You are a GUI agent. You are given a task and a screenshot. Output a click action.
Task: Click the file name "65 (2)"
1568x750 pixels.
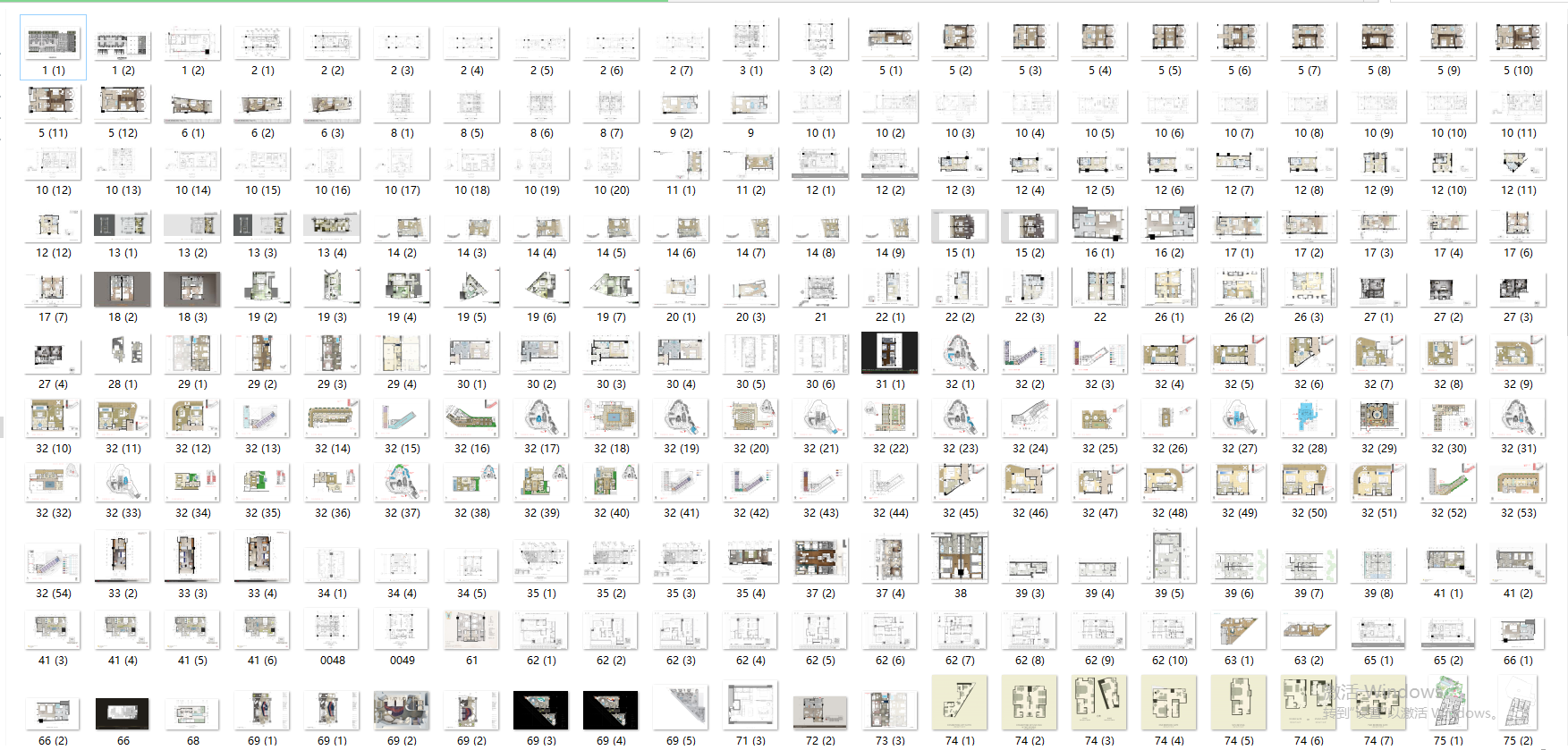[x=1448, y=660]
